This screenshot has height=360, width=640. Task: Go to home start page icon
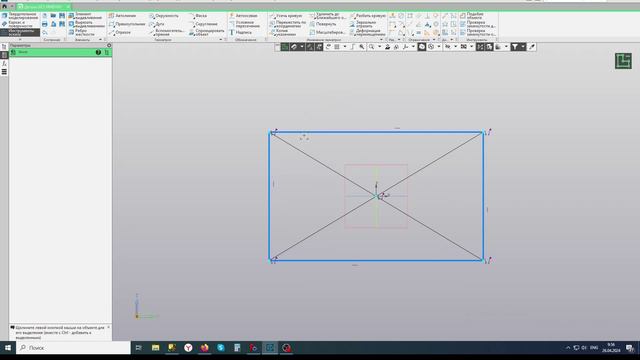4,6
